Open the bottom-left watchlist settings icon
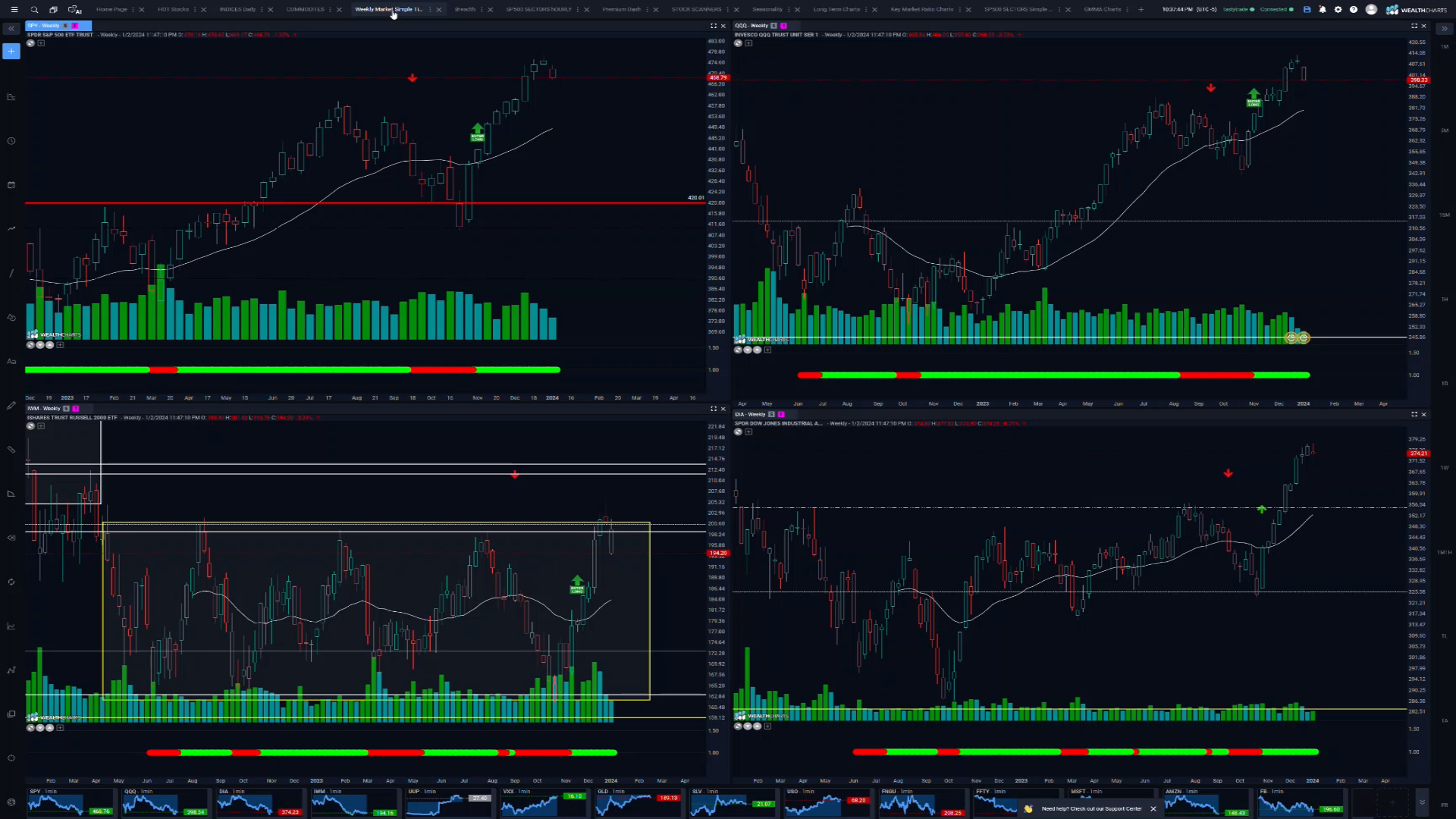 (11, 802)
